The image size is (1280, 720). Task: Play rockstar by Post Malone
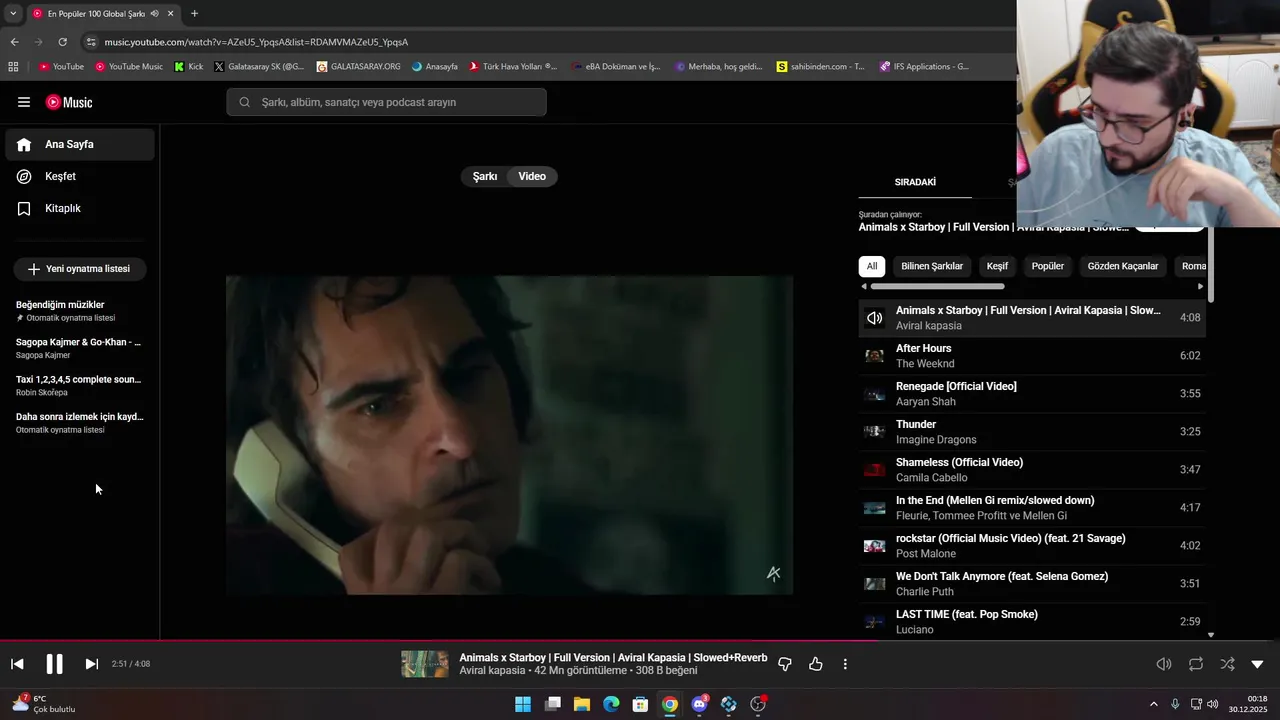click(x=1032, y=546)
